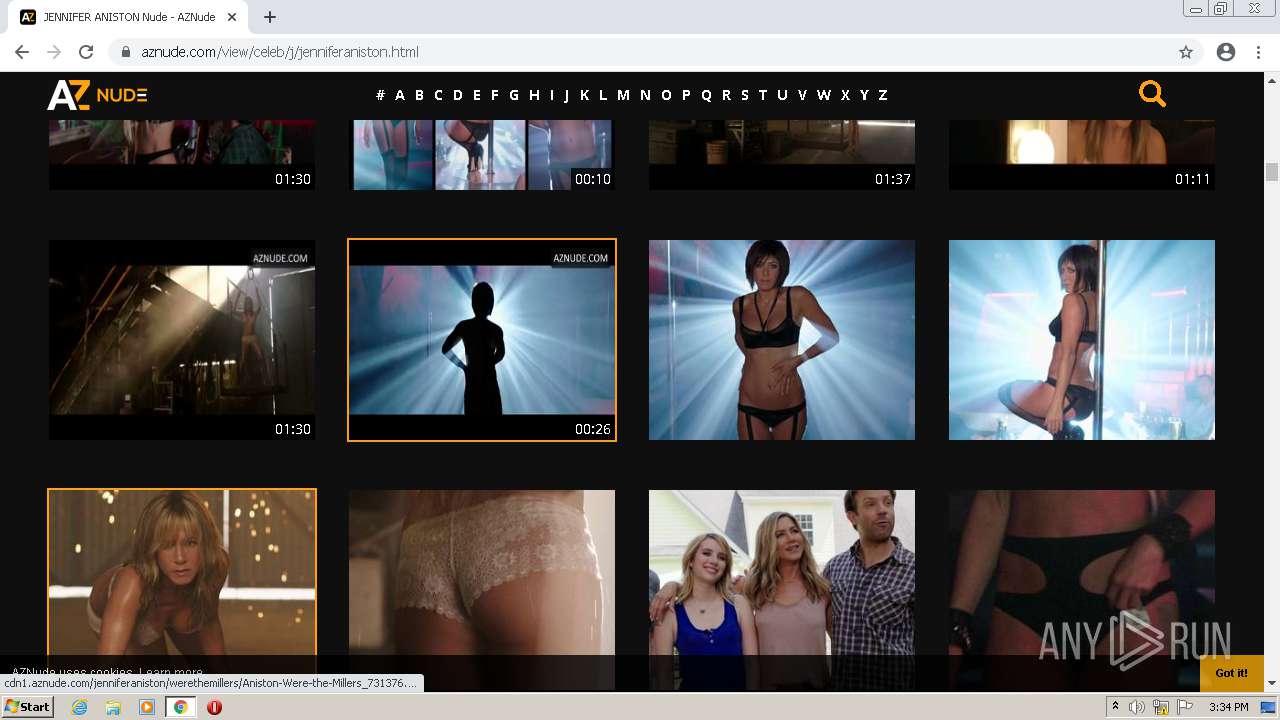Select letter M in index
This screenshot has width=1280, height=720.
[623, 95]
